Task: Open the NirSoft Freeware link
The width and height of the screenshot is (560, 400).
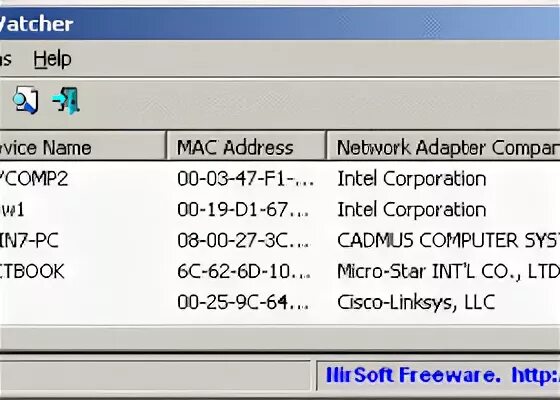Action: coord(443,375)
